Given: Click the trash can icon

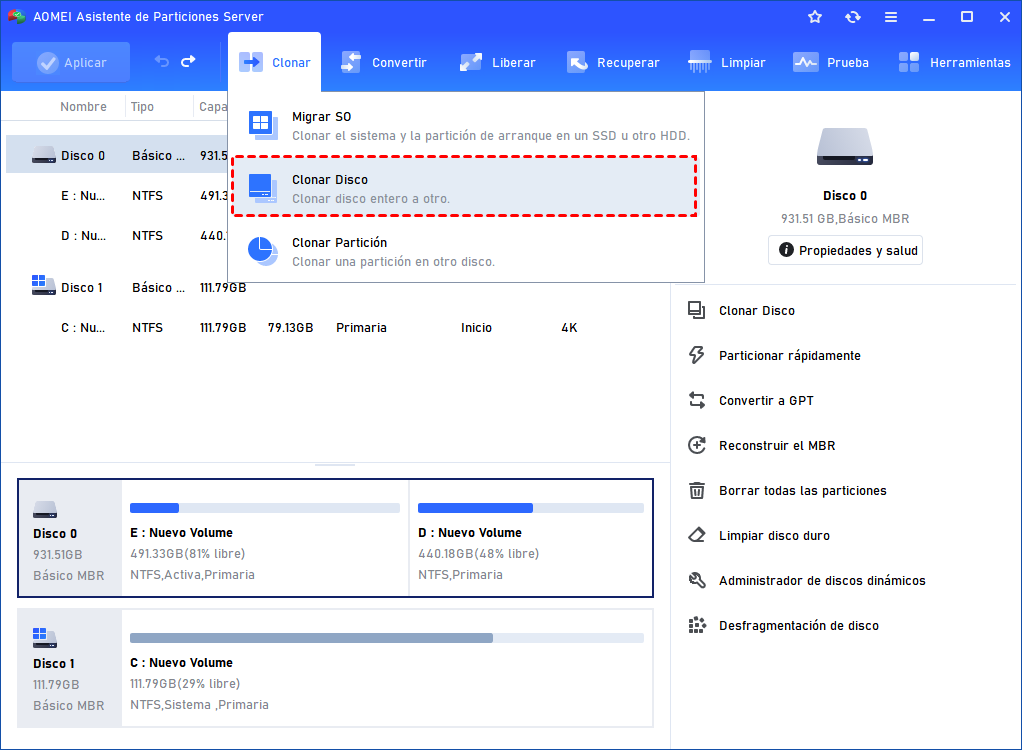Looking at the screenshot, I should coord(697,490).
